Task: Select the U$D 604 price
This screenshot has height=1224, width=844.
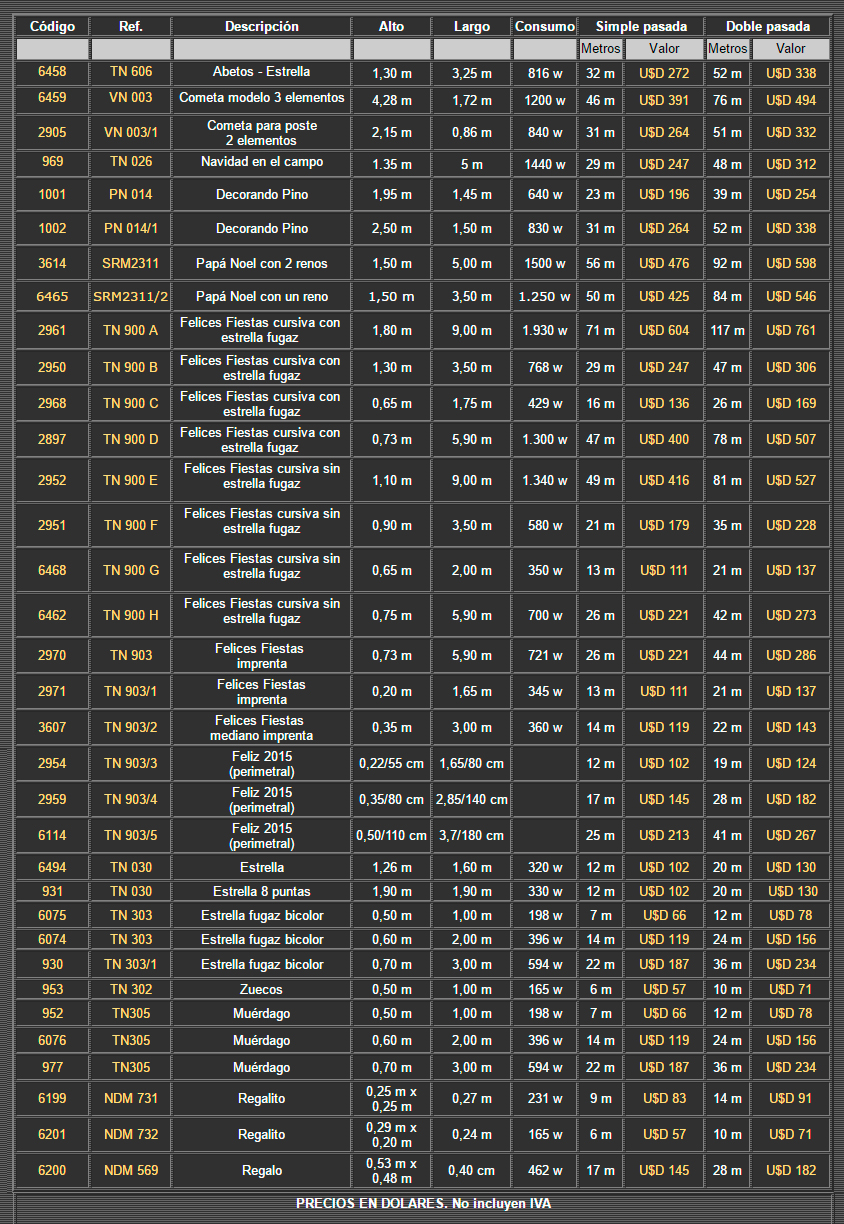Action: [x=664, y=331]
